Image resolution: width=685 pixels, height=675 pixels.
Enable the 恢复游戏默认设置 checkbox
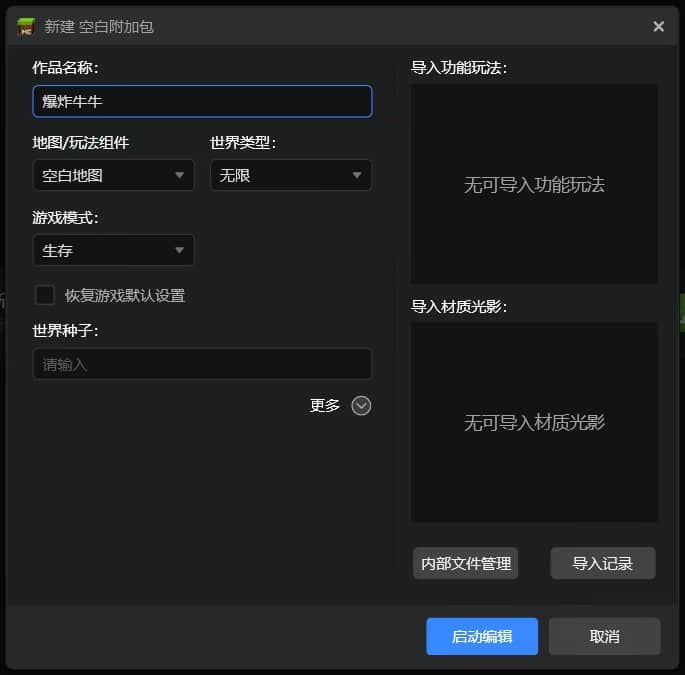[x=45, y=295]
